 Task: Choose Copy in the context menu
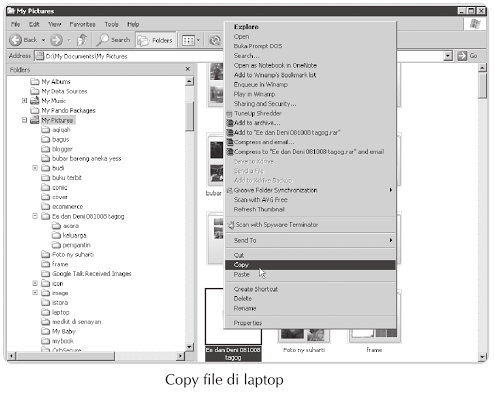(310, 265)
